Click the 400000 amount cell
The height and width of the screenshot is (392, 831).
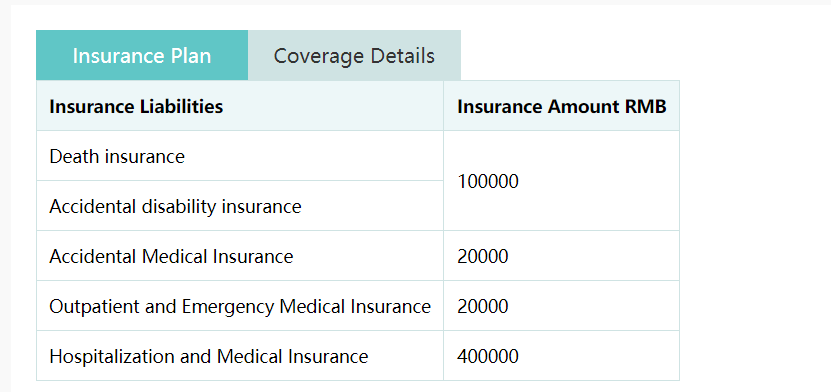[561, 356]
